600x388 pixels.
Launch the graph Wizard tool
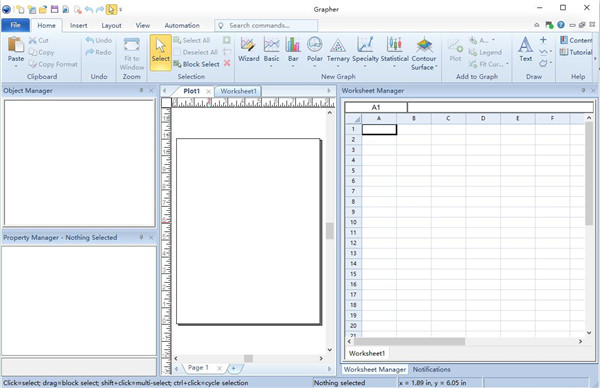pos(248,49)
